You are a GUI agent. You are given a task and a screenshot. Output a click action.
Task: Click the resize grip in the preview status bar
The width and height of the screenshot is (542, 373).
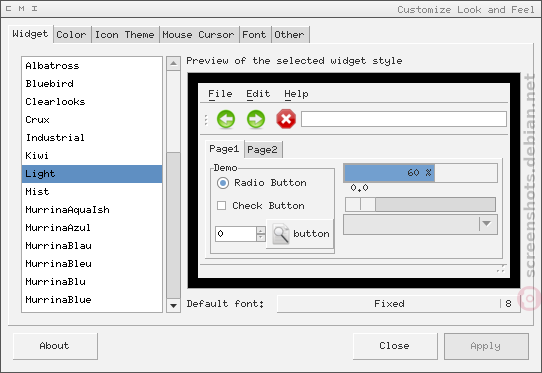pyautogui.click(x=501, y=269)
